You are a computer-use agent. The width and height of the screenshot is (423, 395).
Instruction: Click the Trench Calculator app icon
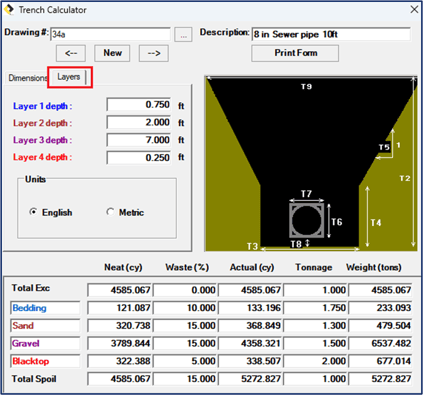[x=9, y=10]
